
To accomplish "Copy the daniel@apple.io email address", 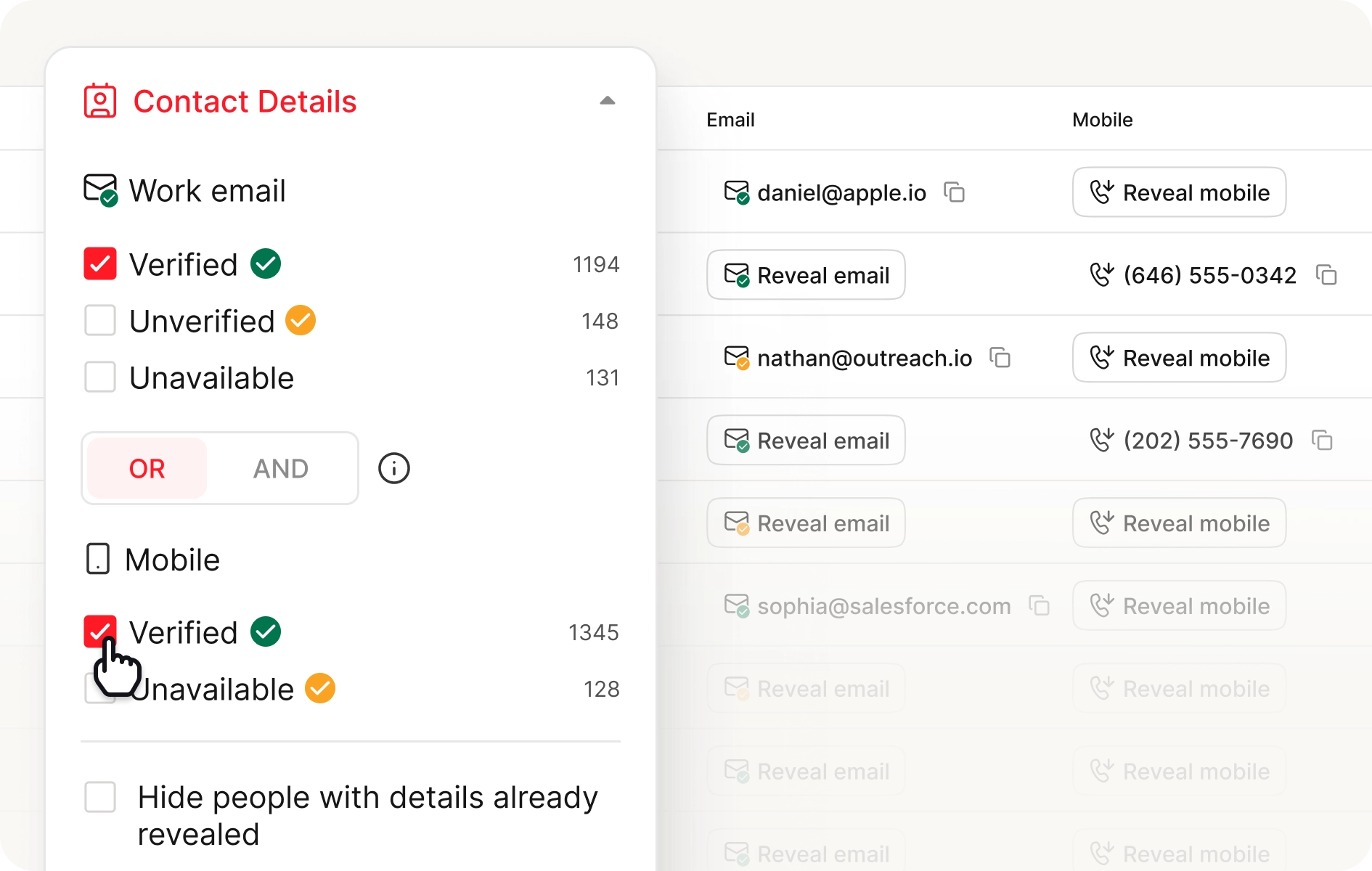I will (954, 192).
